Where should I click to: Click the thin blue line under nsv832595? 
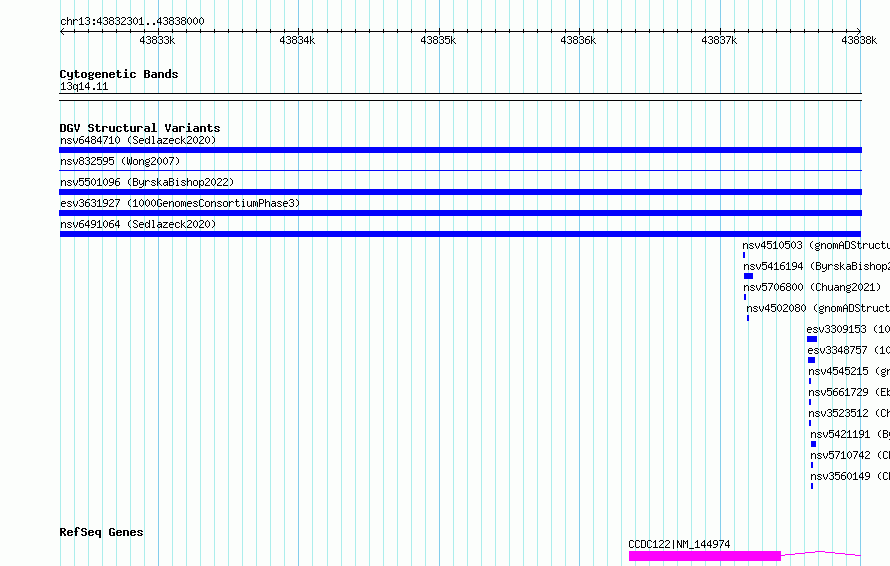click(x=460, y=170)
